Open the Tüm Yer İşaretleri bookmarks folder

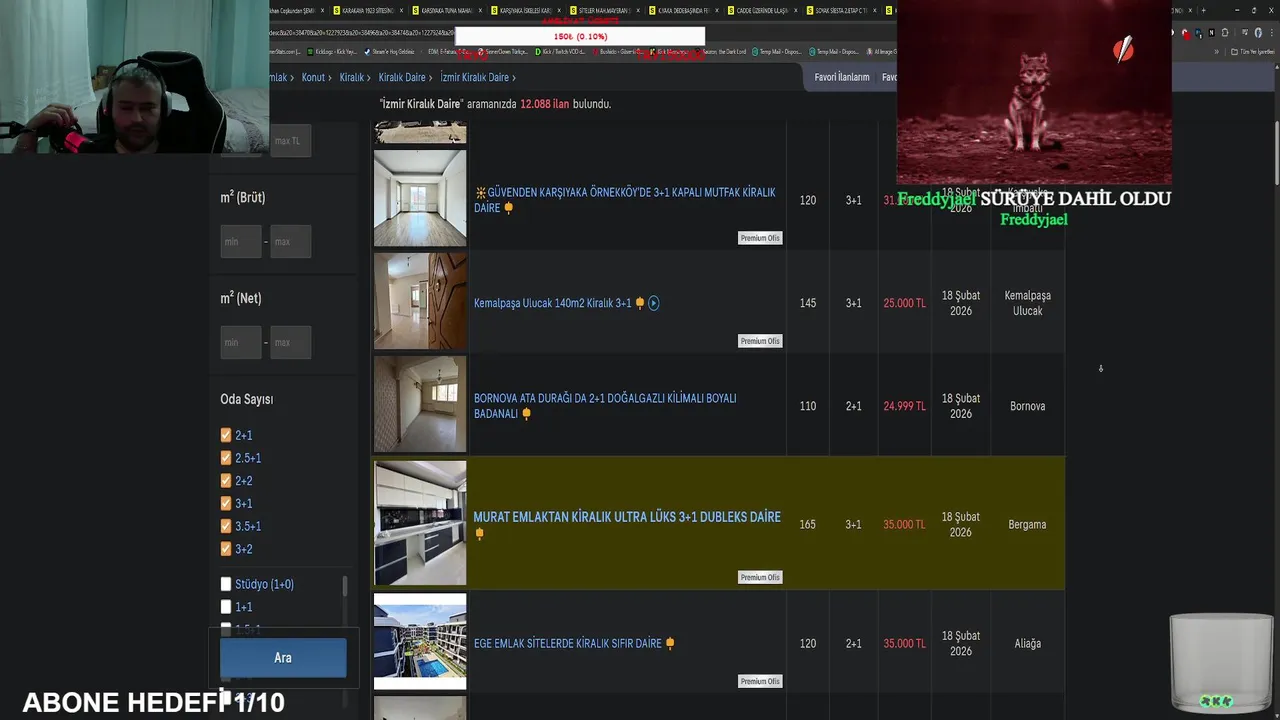click(1252, 52)
